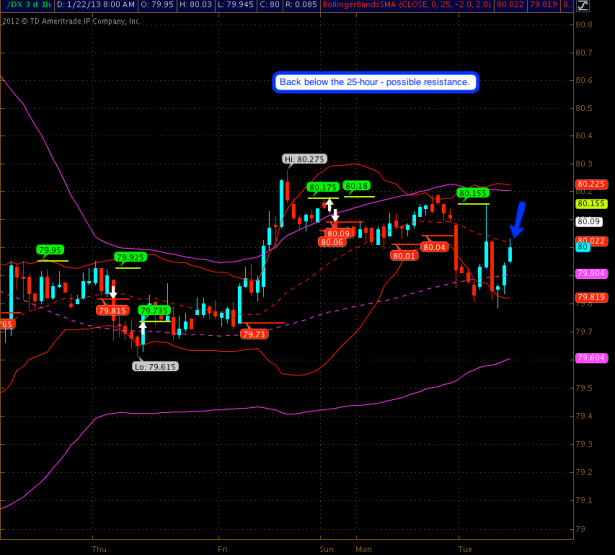Click the red 79.73 price bubble
This screenshot has width=615, height=555.
tap(254, 334)
